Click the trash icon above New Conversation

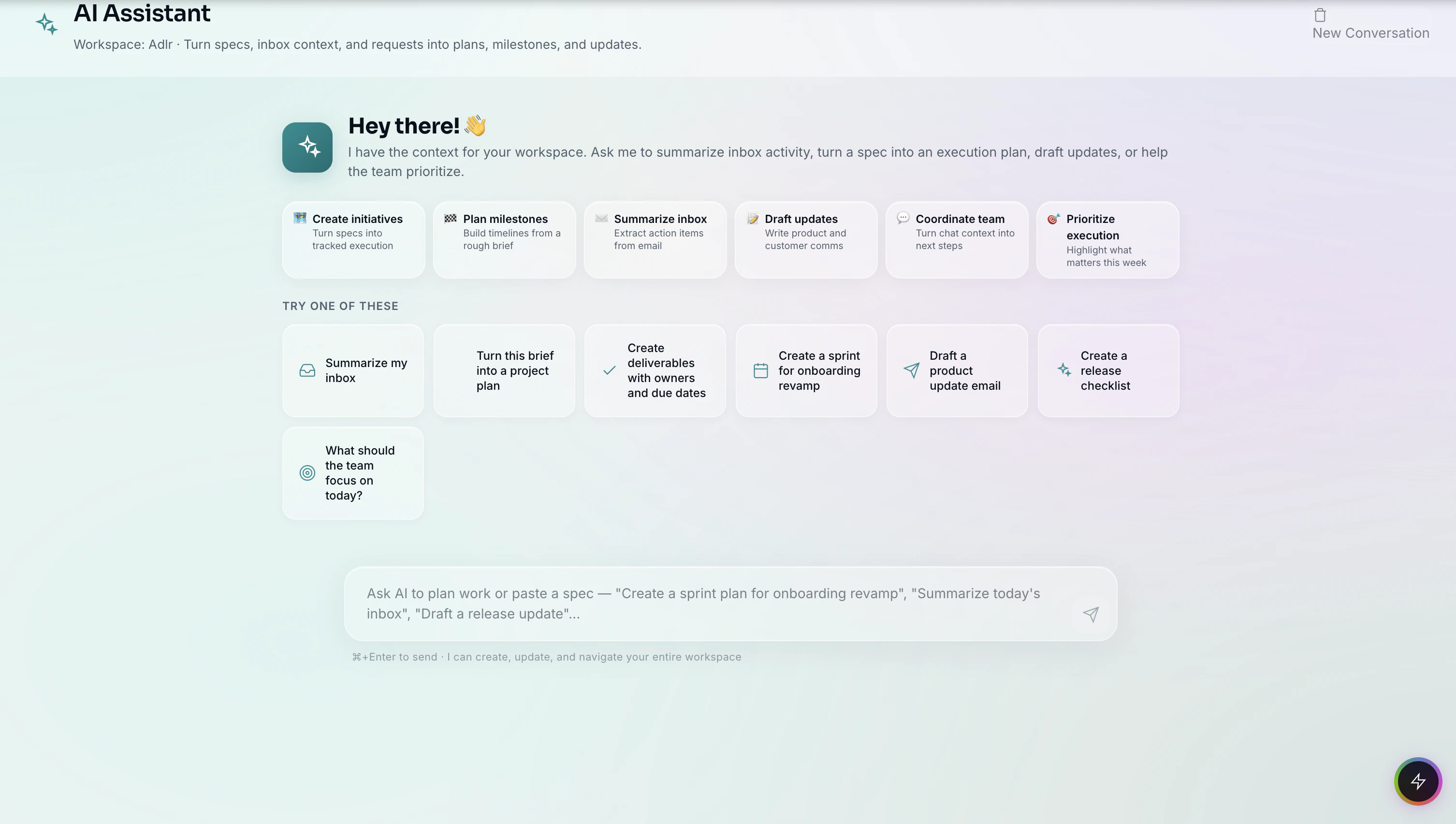1320,15
